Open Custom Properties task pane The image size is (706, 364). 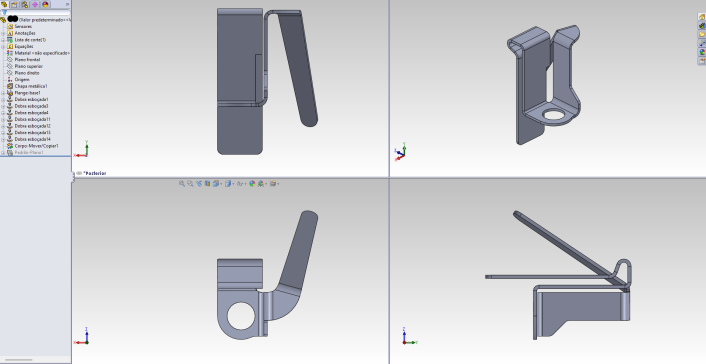701,61
